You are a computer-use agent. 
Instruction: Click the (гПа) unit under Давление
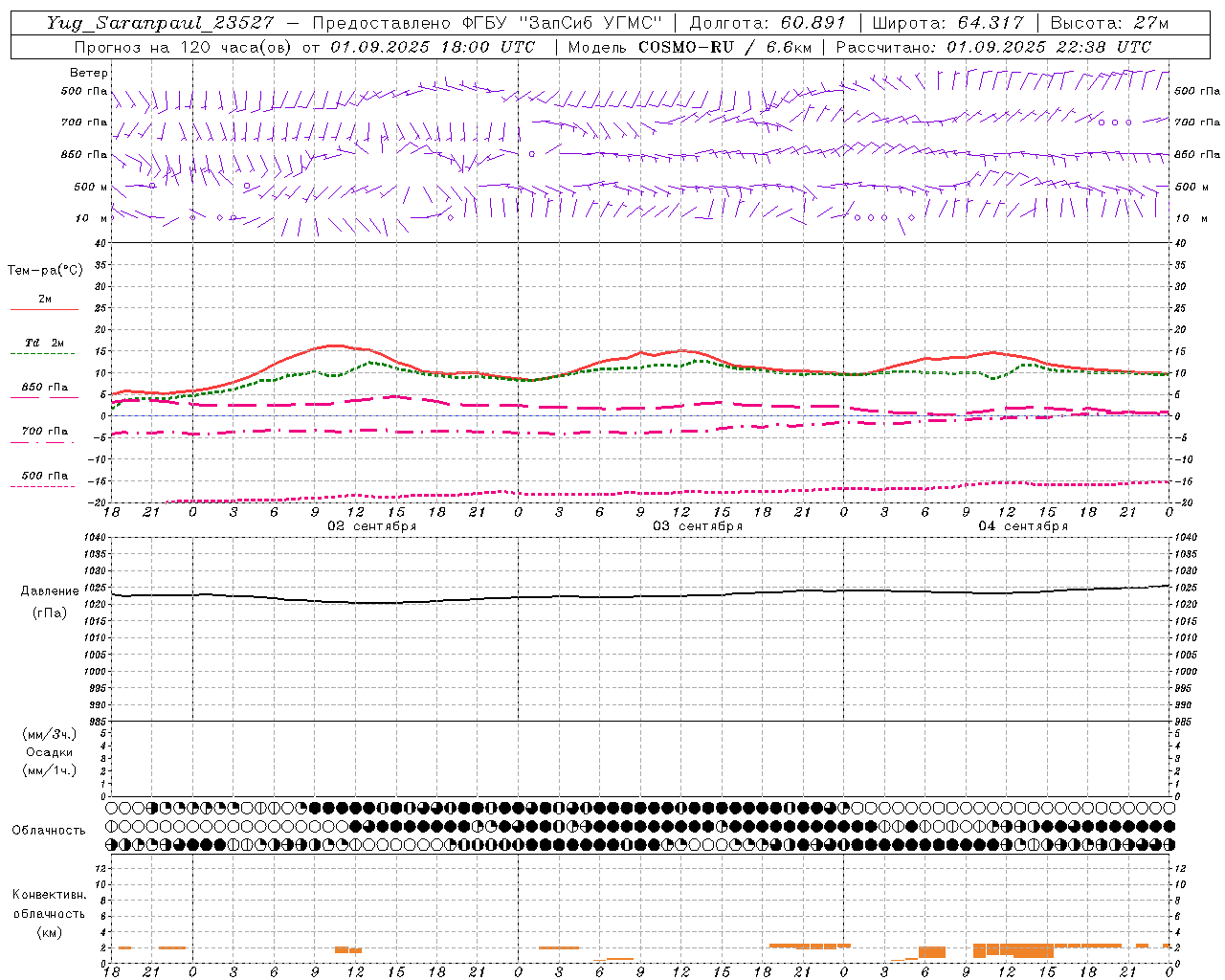coord(50,612)
